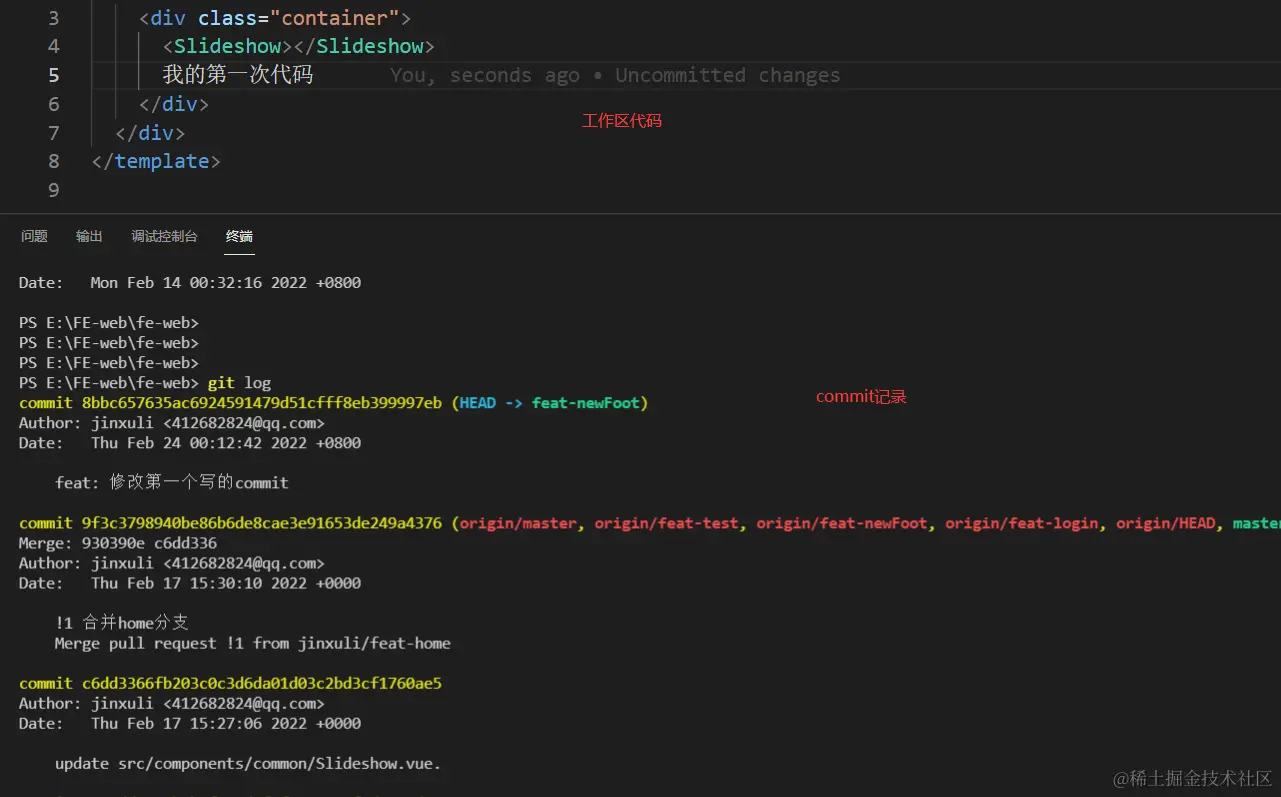Select the 调试控制台 tab
This screenshot has height=797, width=1281.
[x=164, y=236]
